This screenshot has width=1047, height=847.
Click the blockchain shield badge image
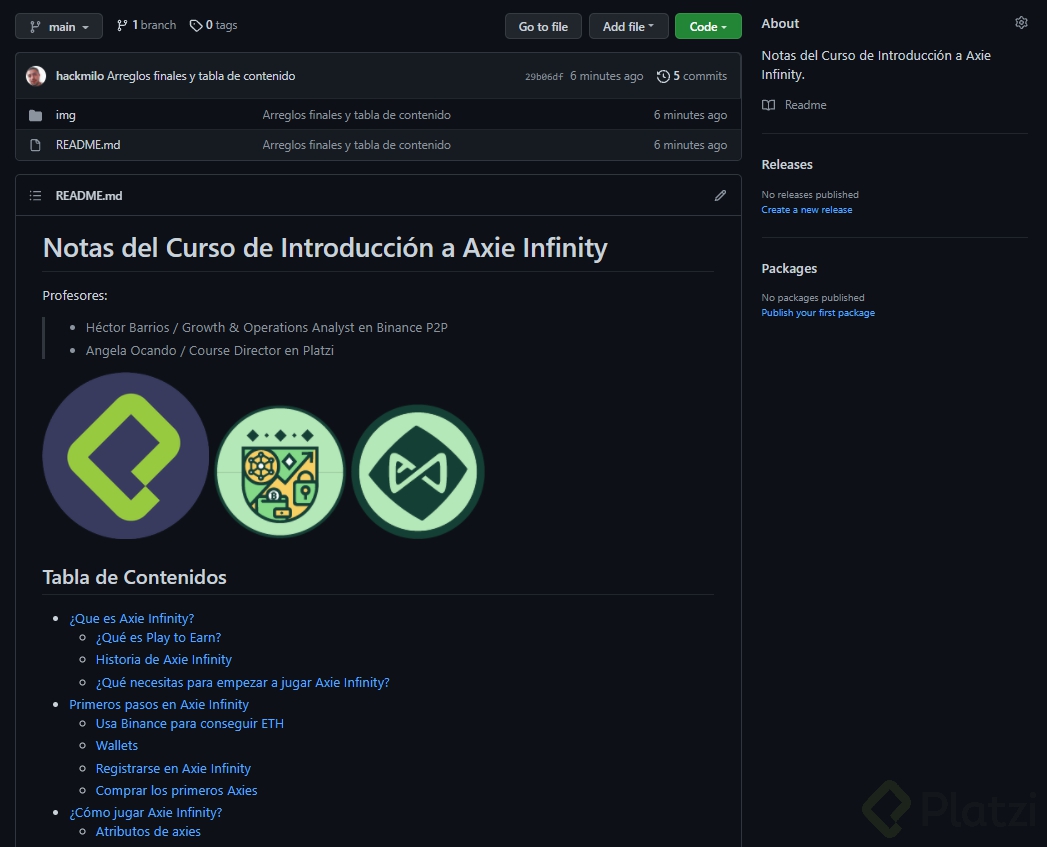(280, 472)
